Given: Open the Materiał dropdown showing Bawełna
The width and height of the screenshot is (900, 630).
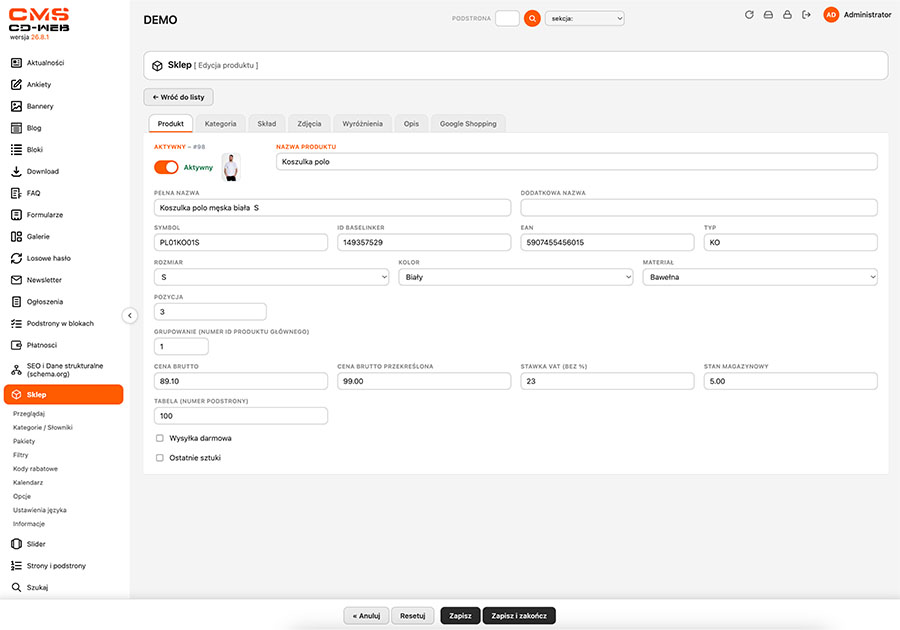Looking at the screenshot, I should (x=760, y=277).
